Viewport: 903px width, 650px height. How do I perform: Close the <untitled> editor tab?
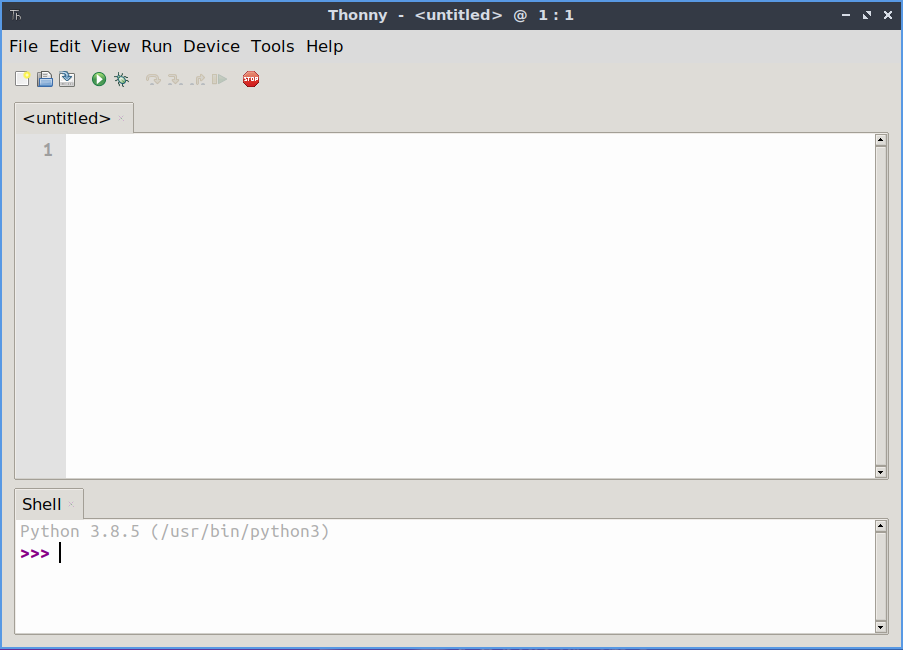[x=122, y=118]
